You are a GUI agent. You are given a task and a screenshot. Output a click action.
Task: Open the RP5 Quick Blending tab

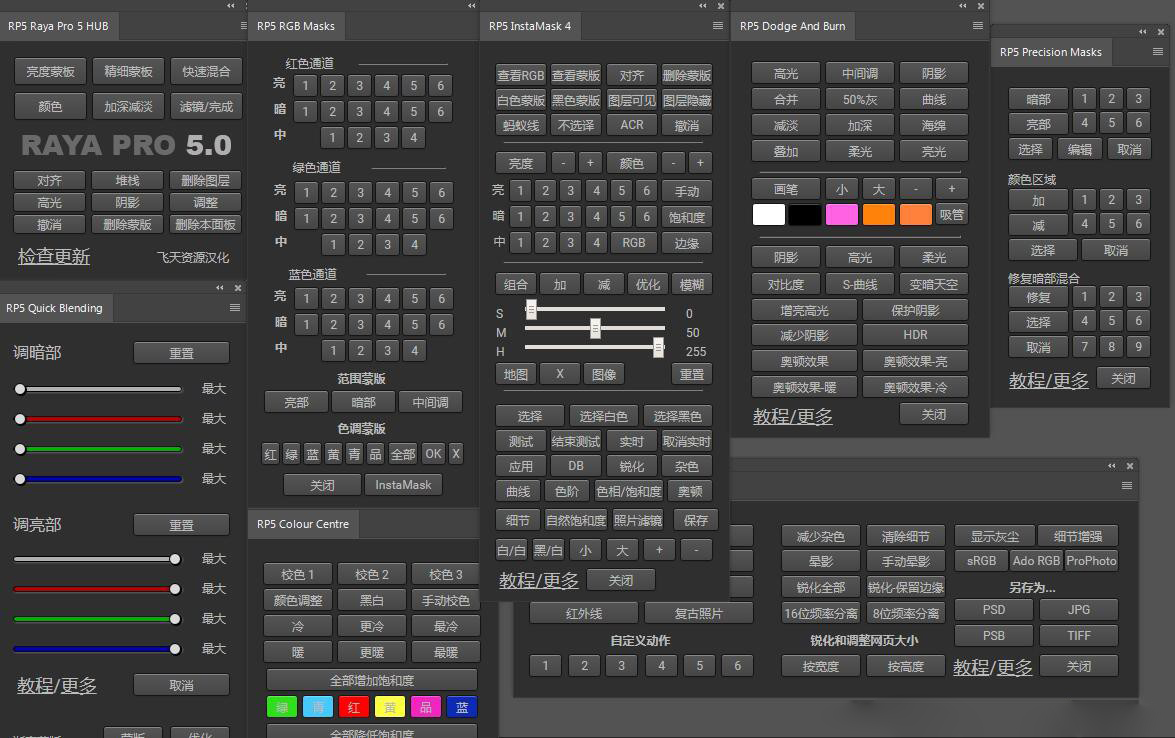coord(55,308)
